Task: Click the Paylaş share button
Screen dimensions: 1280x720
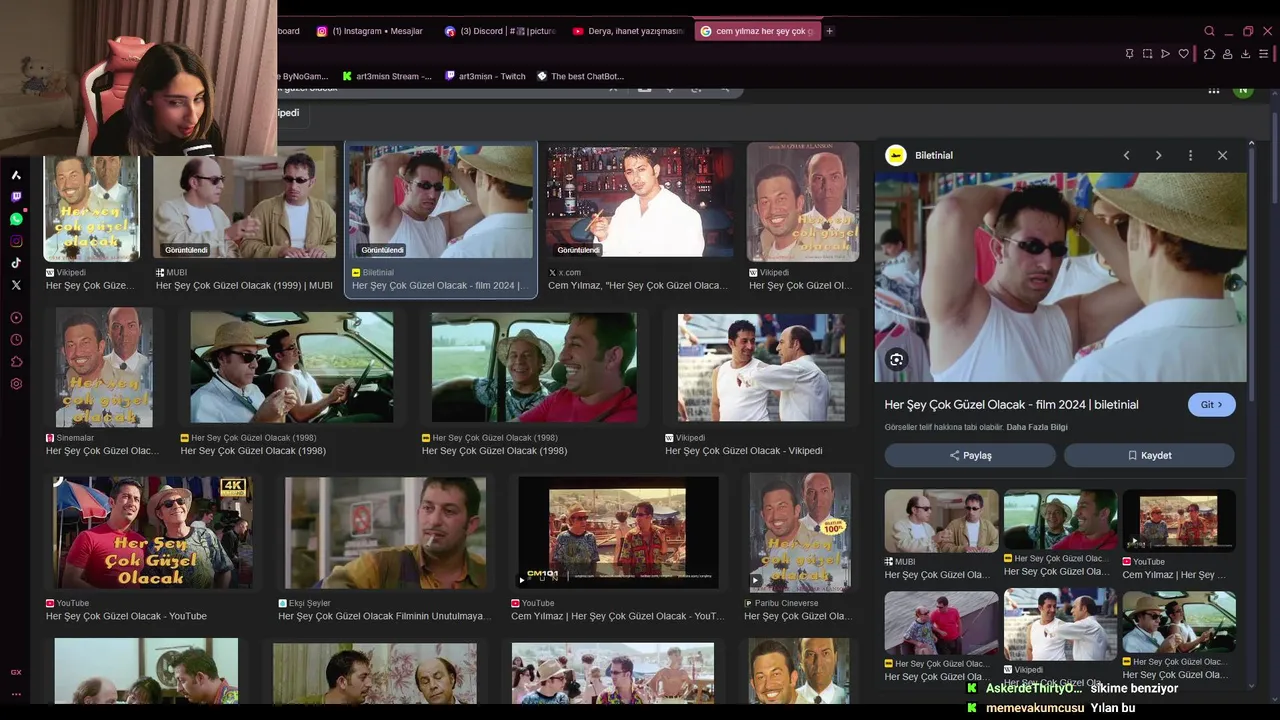Action: [970, 455]
